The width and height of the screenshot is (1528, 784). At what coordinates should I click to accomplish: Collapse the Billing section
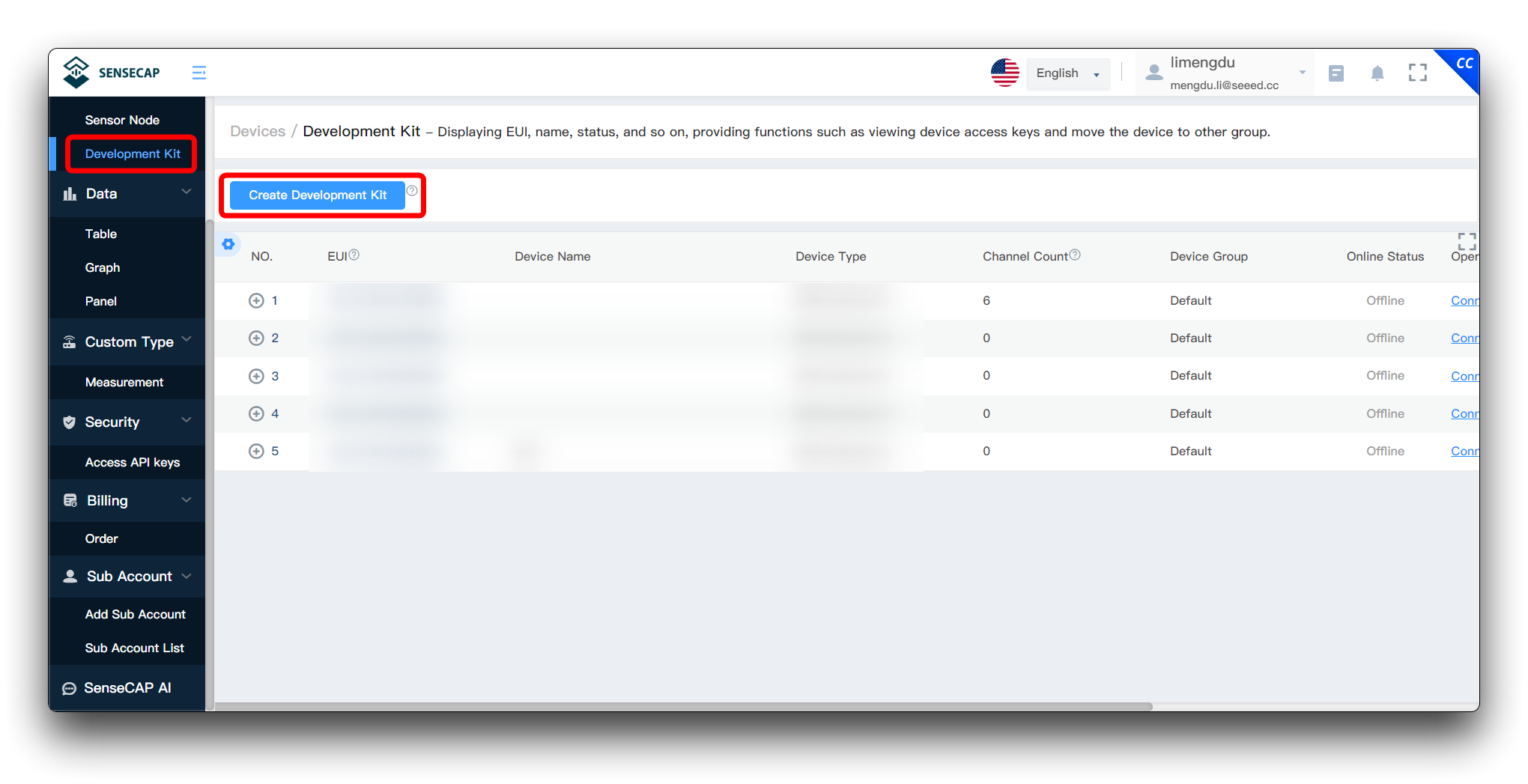[x=187, y=499]
